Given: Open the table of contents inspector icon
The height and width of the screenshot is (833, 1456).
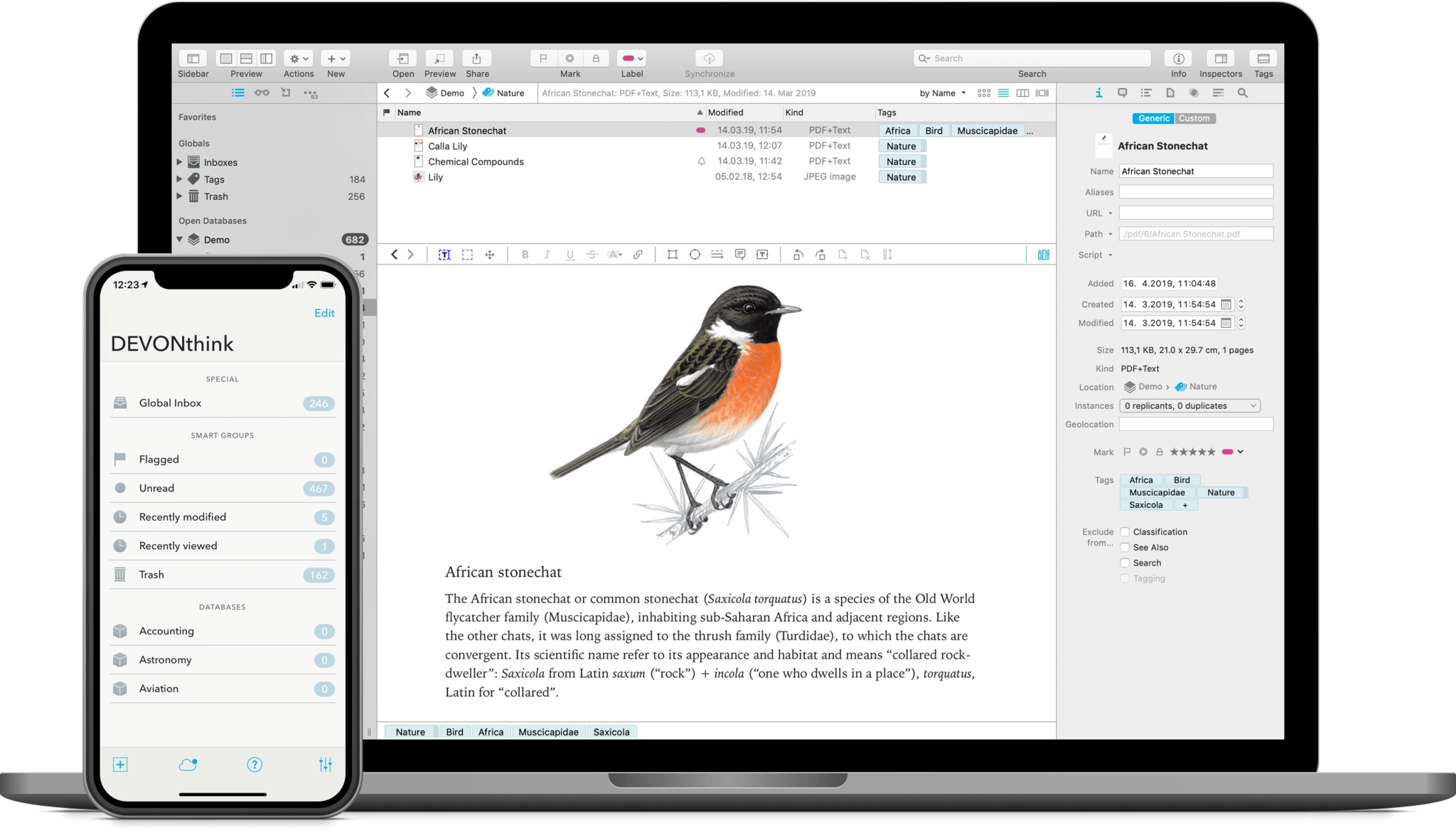Looking at the screenshot, I should tap(1146, 93).
